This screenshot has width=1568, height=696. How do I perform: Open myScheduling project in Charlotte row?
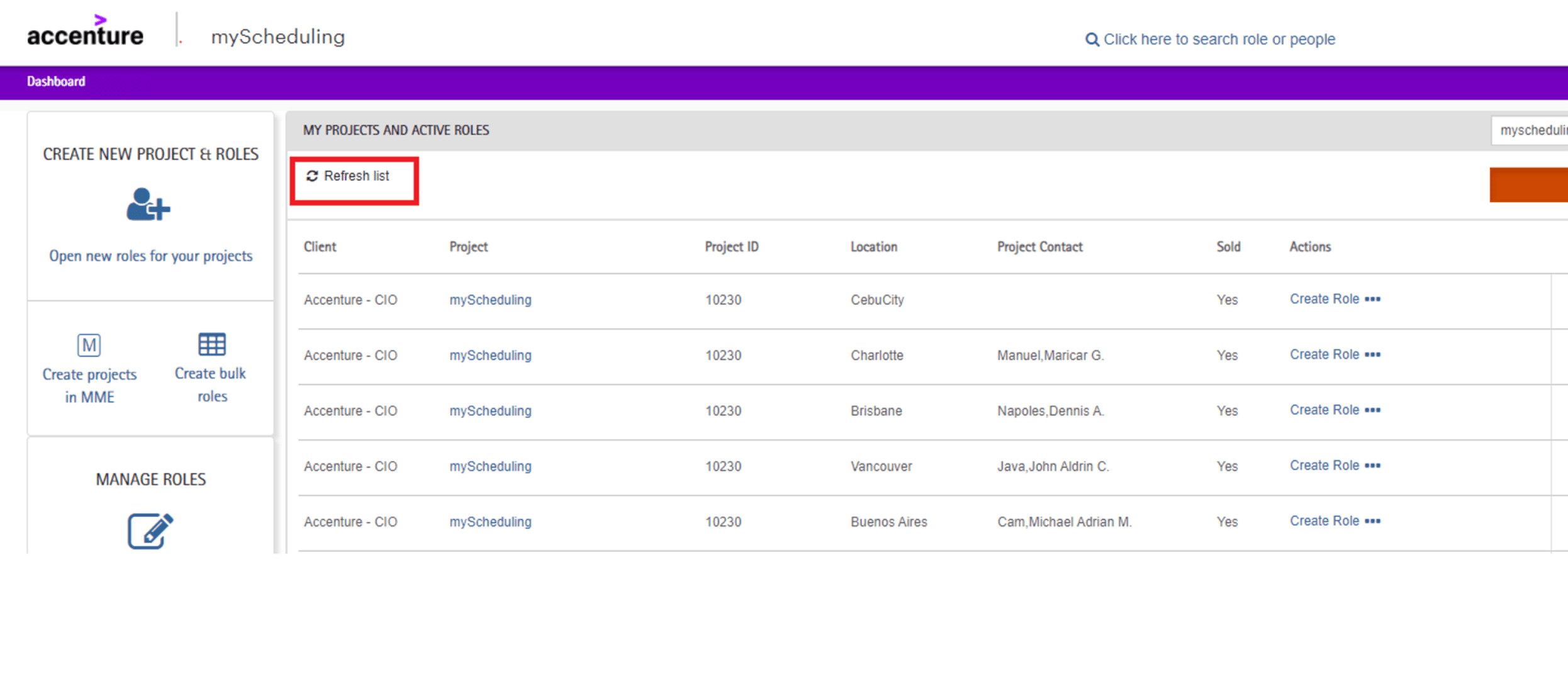[x=490, y=355]
